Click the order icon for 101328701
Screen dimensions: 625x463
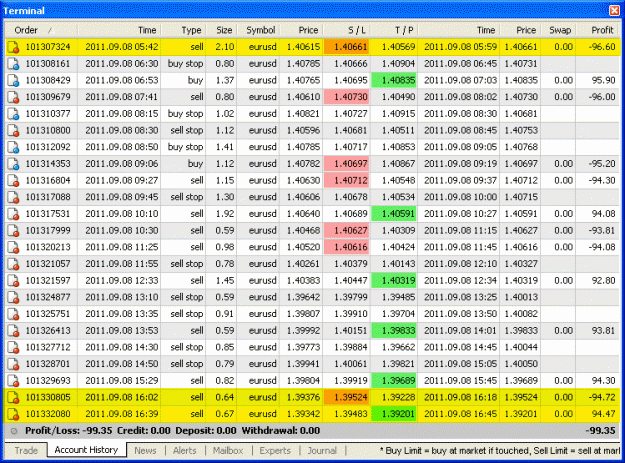tap(13, 364)
